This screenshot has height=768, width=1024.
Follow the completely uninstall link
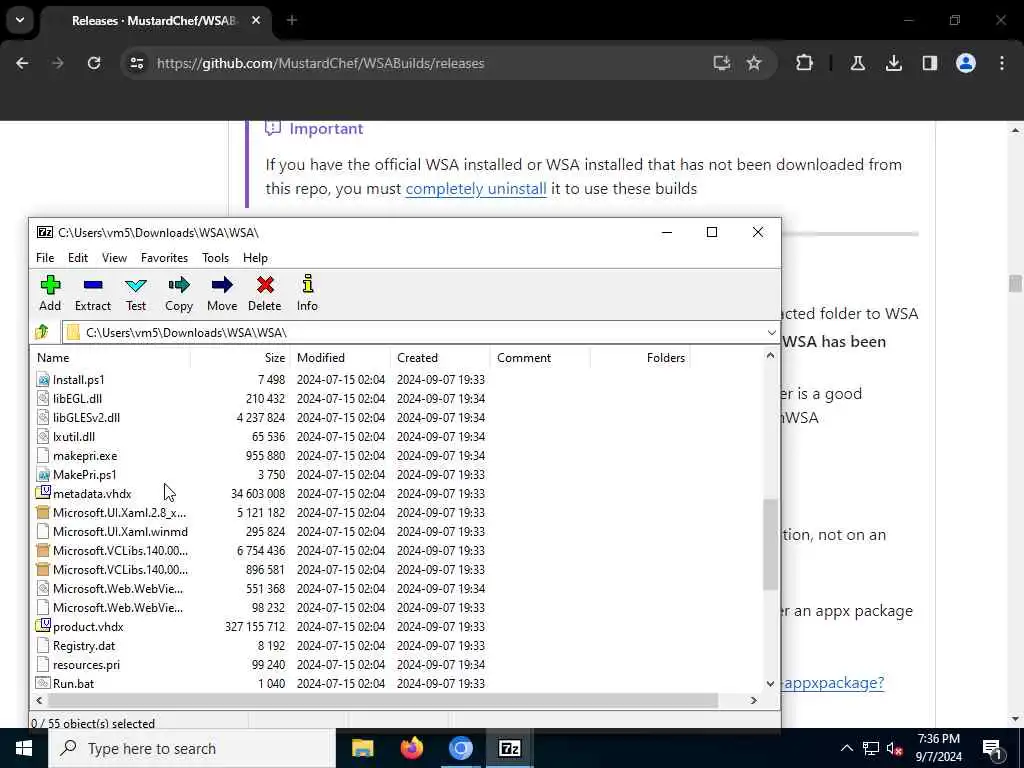pyautogui.click(x=475, y=189)
